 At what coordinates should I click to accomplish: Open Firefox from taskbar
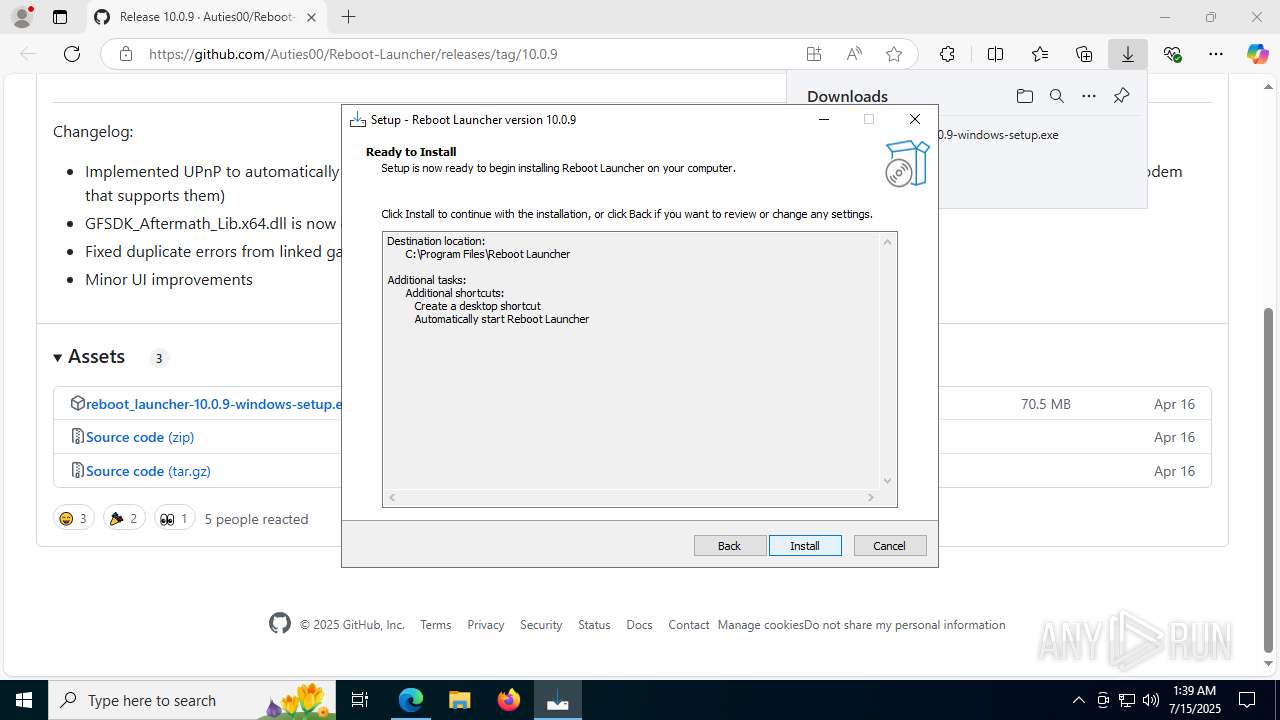click(x=508, y=700)
